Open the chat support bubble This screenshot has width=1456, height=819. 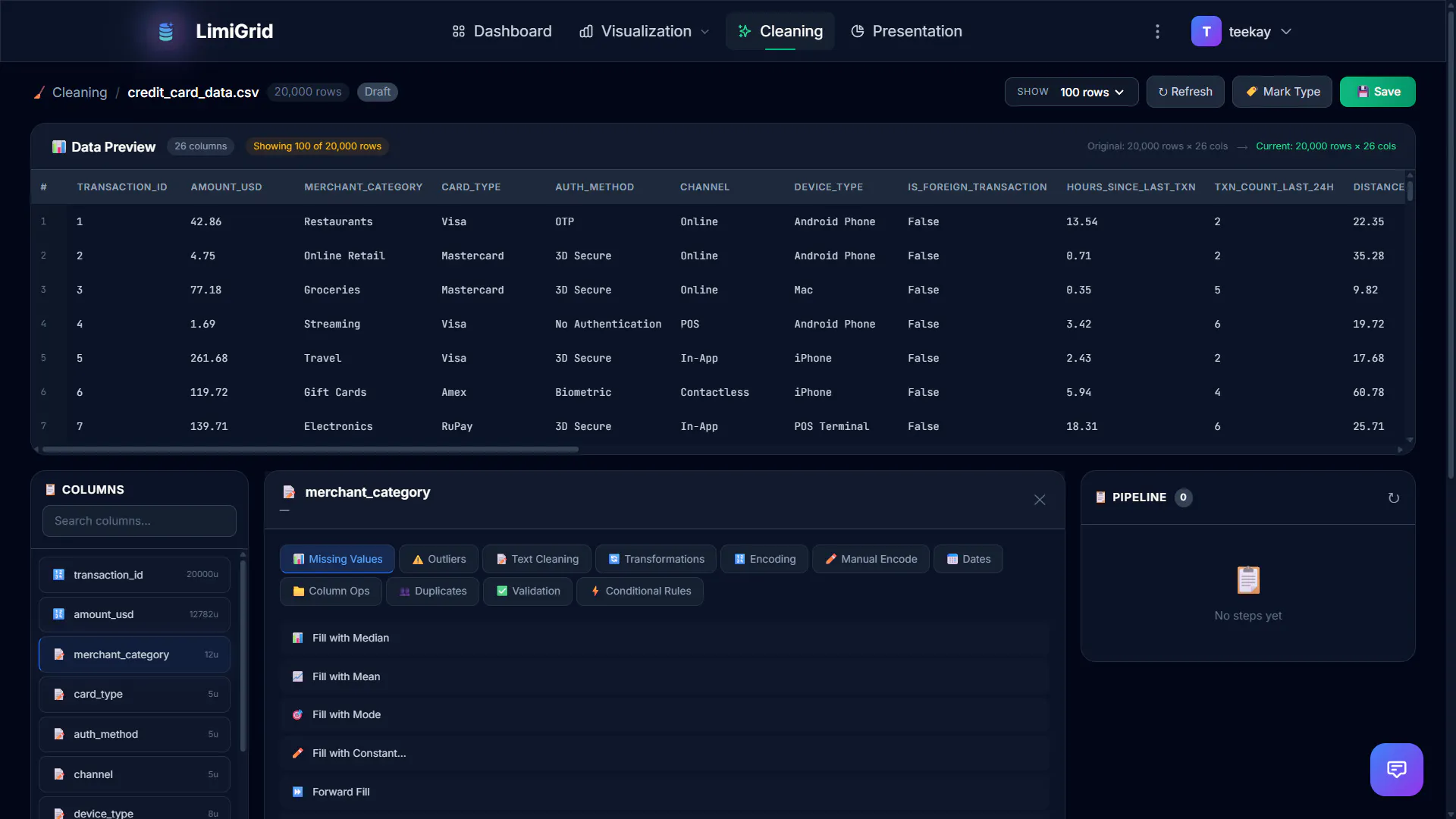[x=1396, y=769]
